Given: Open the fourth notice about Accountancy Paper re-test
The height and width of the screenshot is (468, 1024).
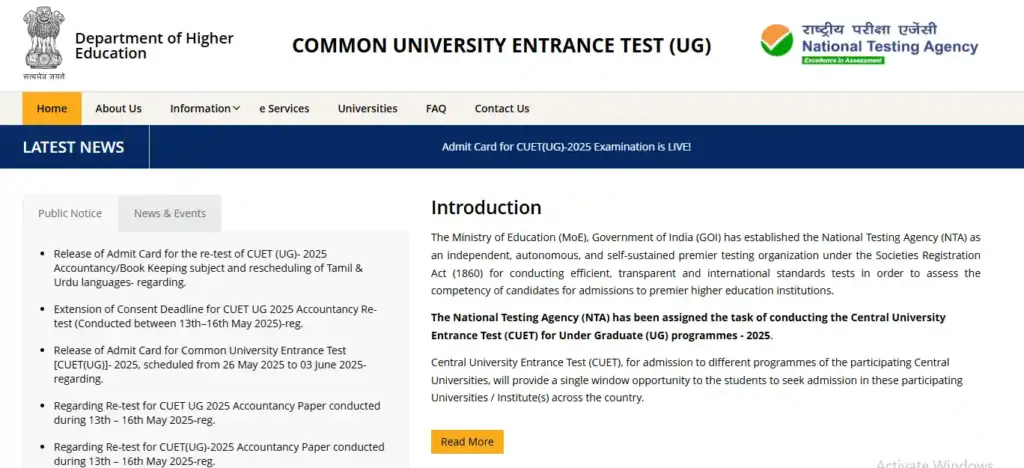Looking at the screenshot, I should tap(216, 412).
